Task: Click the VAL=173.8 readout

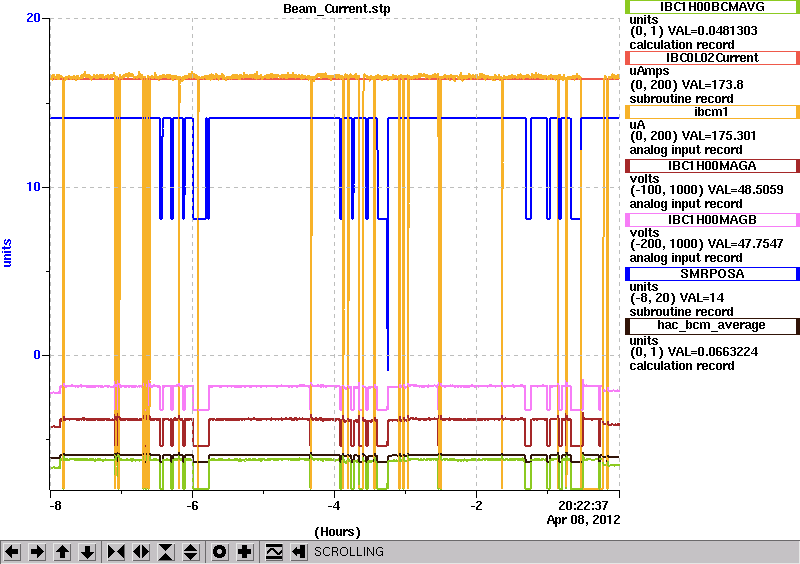Action: pos(706,85)
